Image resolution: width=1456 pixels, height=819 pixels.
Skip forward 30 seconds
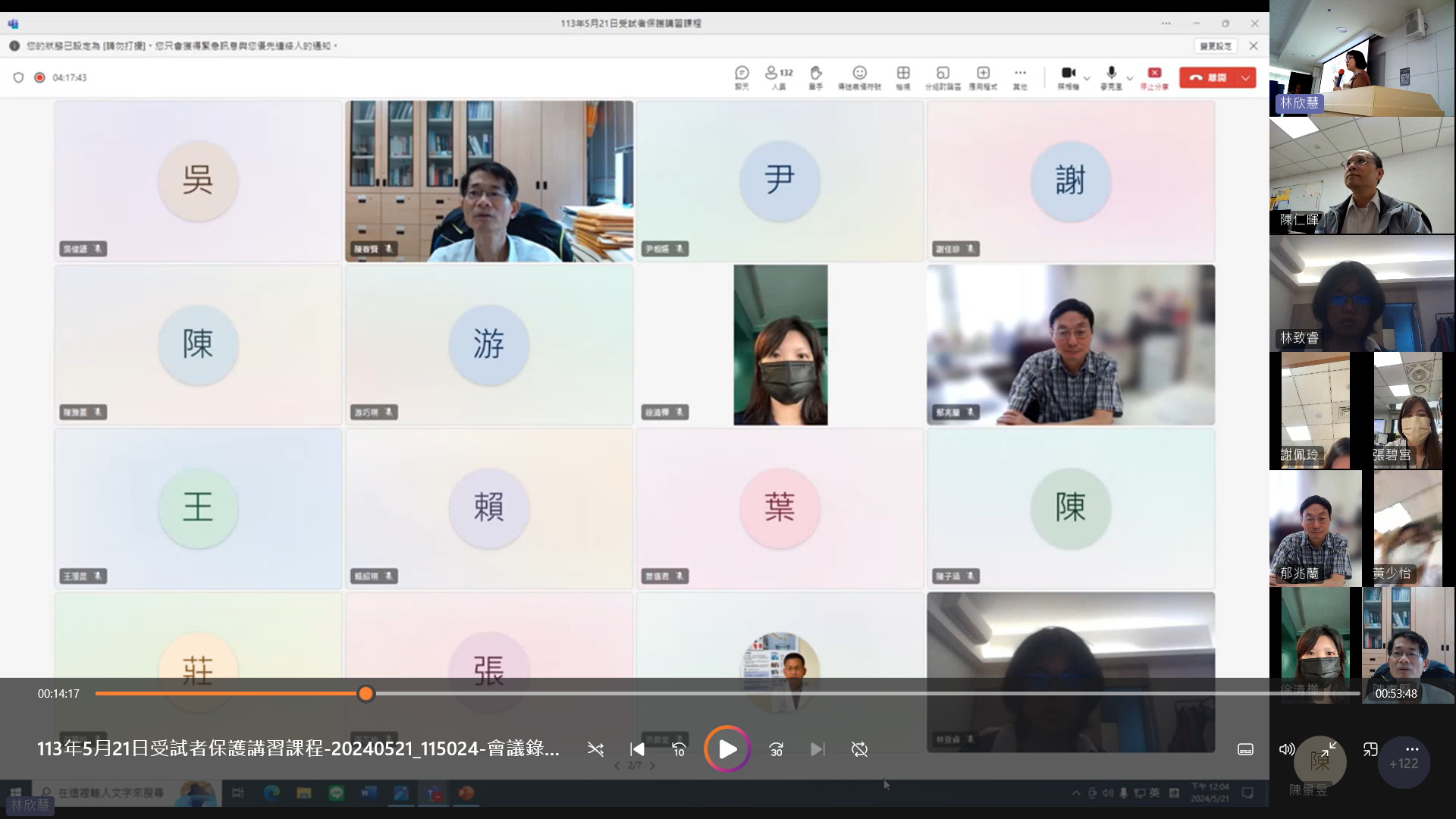coord(776,749)
